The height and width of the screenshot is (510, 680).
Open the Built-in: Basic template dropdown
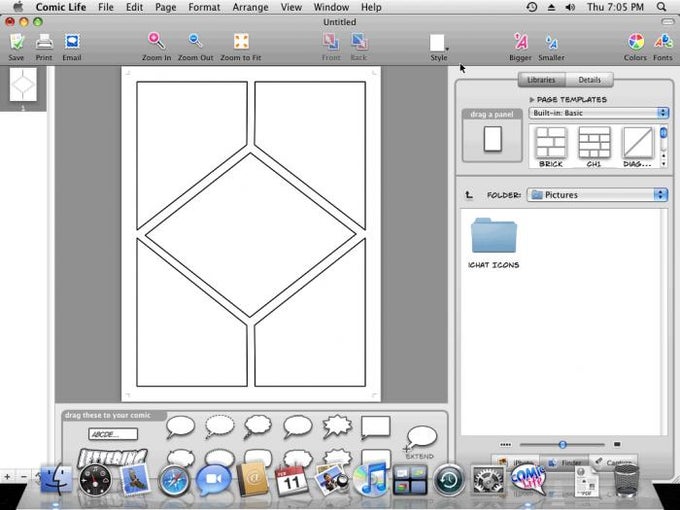(599, 113)
